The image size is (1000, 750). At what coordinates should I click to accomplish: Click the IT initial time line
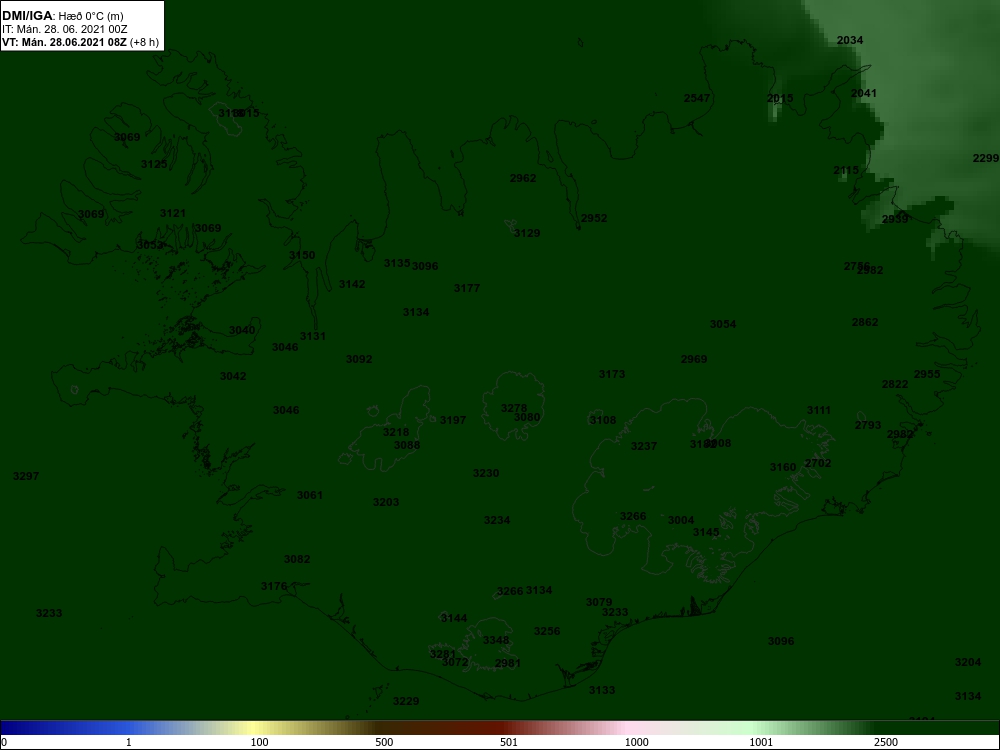point(64,29)
